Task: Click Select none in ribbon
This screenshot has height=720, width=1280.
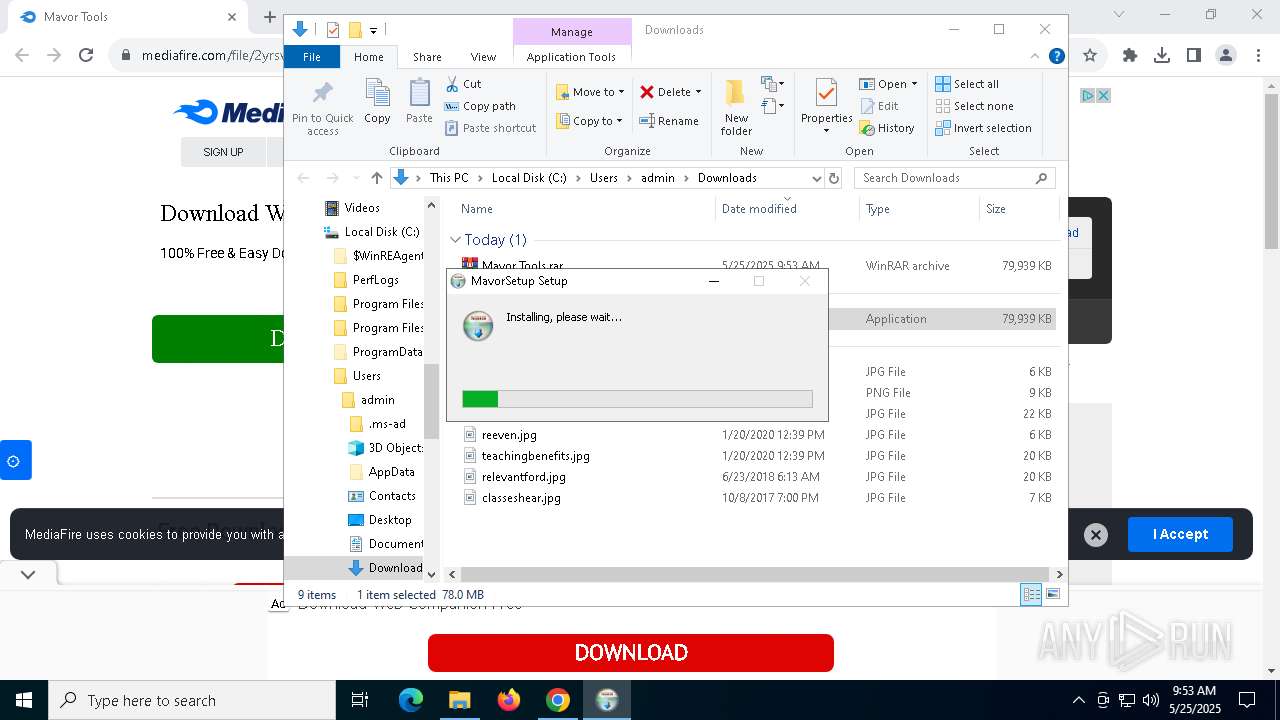Action: [974, 106]
